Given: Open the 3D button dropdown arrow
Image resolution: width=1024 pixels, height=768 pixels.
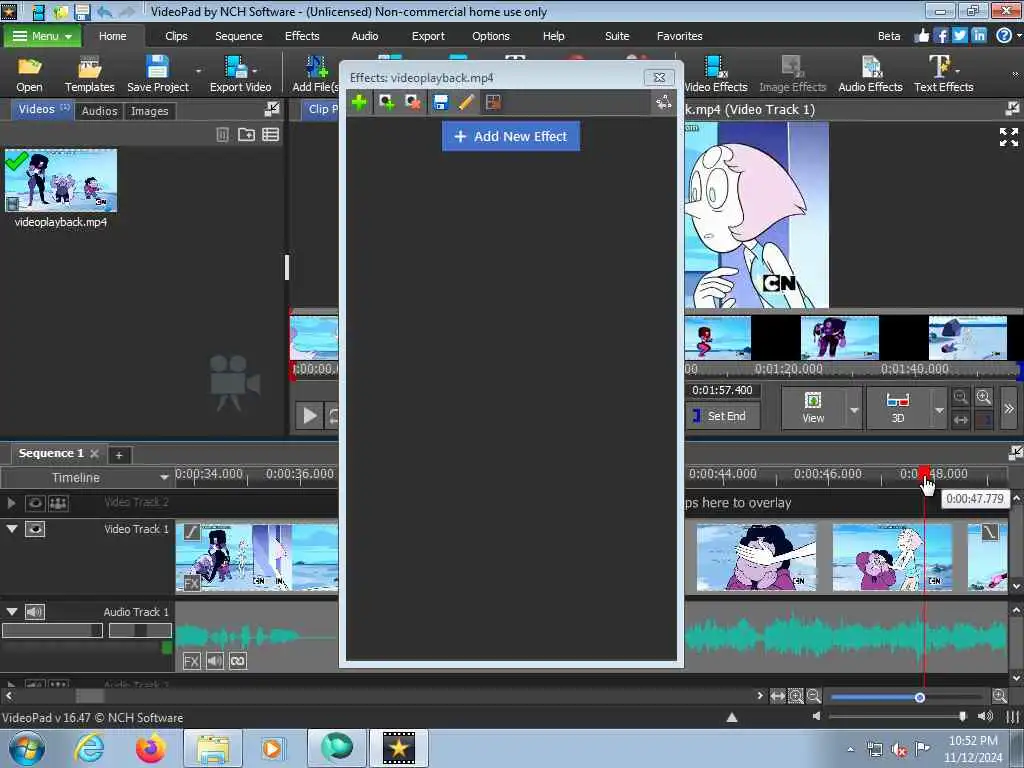Looking at the screenshot, I should [x=939, y=409].
